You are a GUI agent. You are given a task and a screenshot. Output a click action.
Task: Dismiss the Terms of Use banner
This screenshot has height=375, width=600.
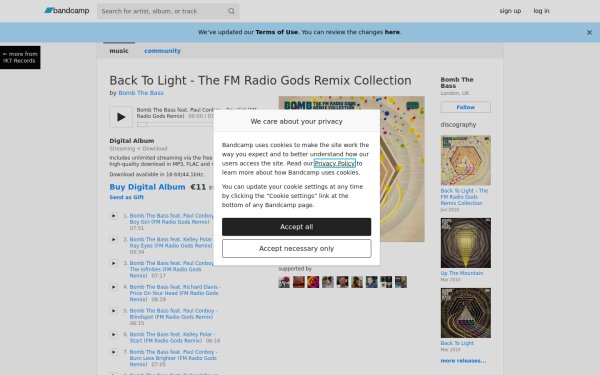pos(589,32)
